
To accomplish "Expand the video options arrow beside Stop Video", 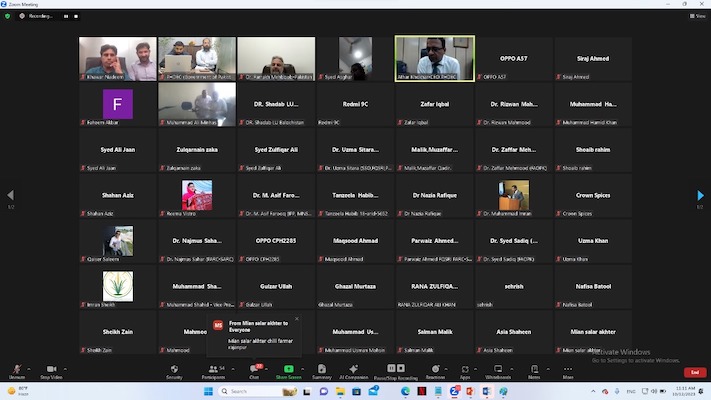I will point(66,367).
